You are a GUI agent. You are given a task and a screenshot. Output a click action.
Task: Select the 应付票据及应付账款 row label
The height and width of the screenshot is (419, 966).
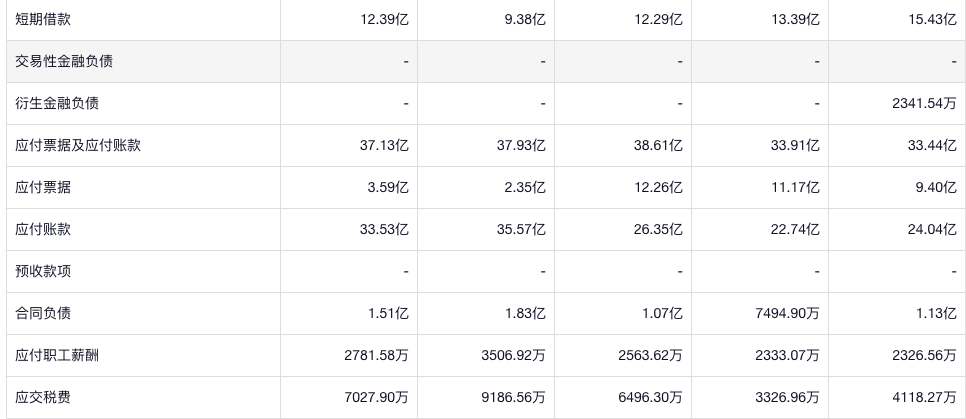tap(78, 145)
